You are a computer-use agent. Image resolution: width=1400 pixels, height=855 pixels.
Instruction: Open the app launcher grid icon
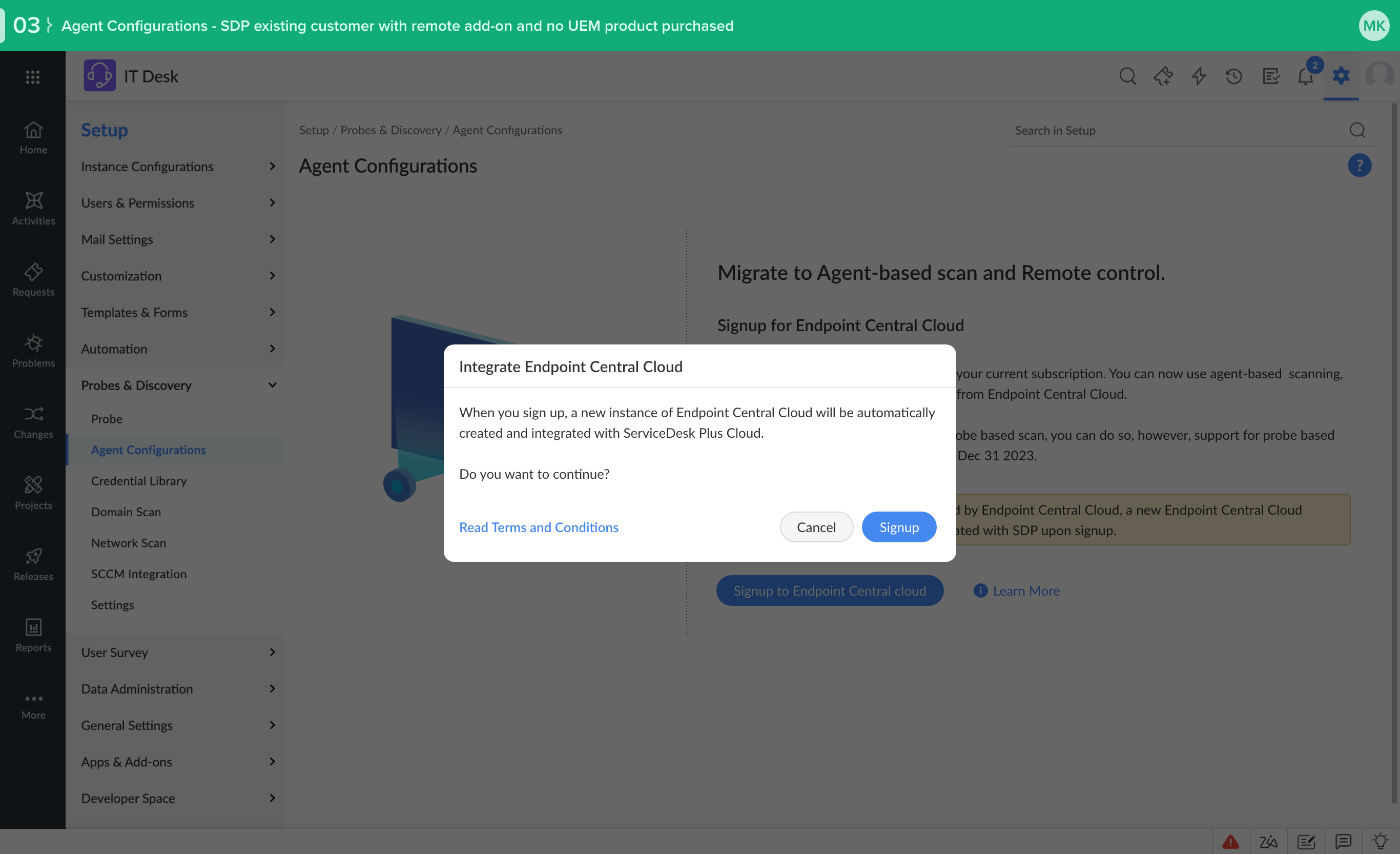(33, 77)
